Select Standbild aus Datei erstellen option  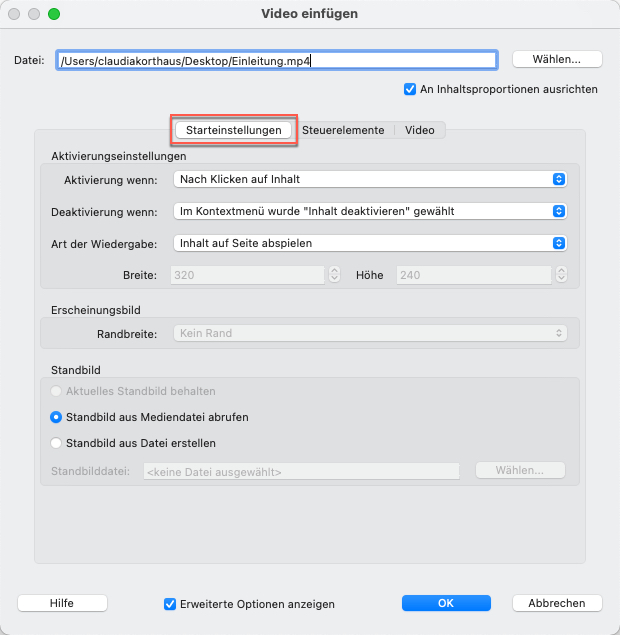57,443
